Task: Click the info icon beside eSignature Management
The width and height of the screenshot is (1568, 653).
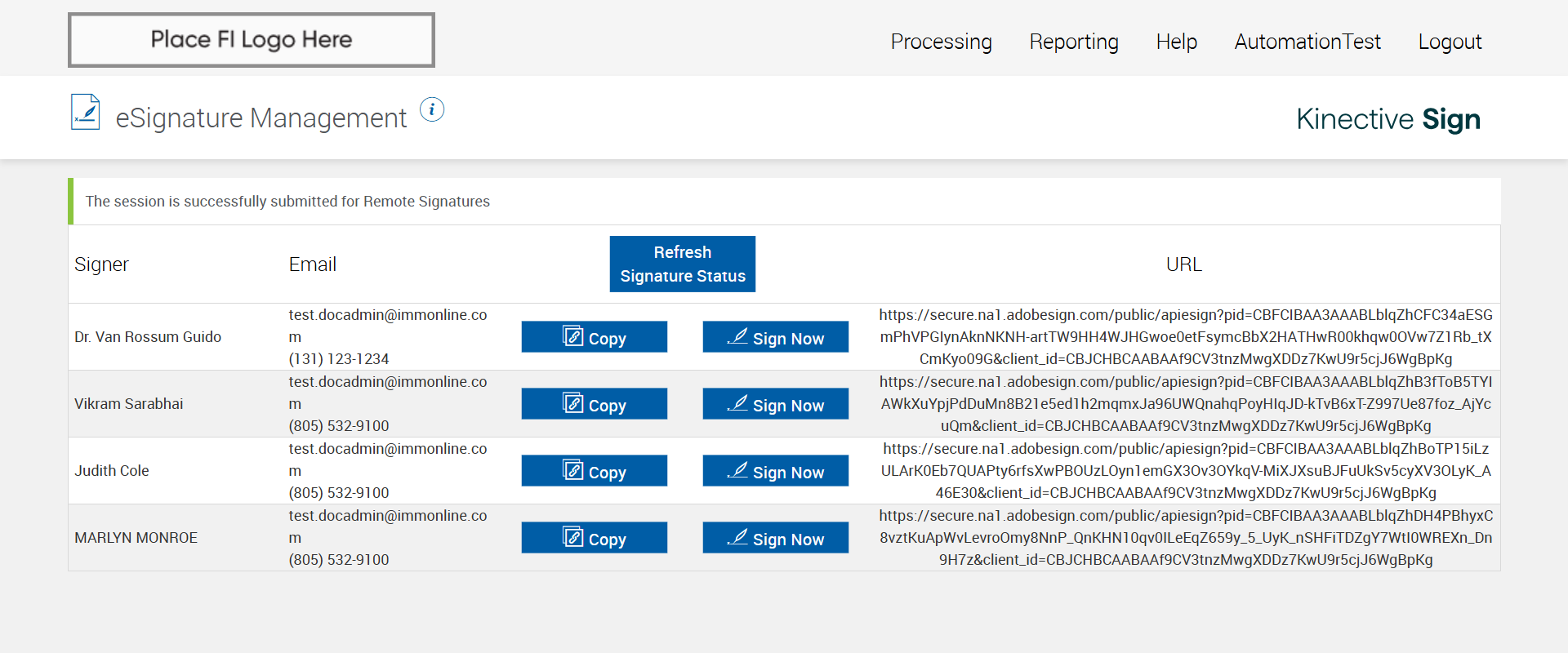Action: point(432,109)
